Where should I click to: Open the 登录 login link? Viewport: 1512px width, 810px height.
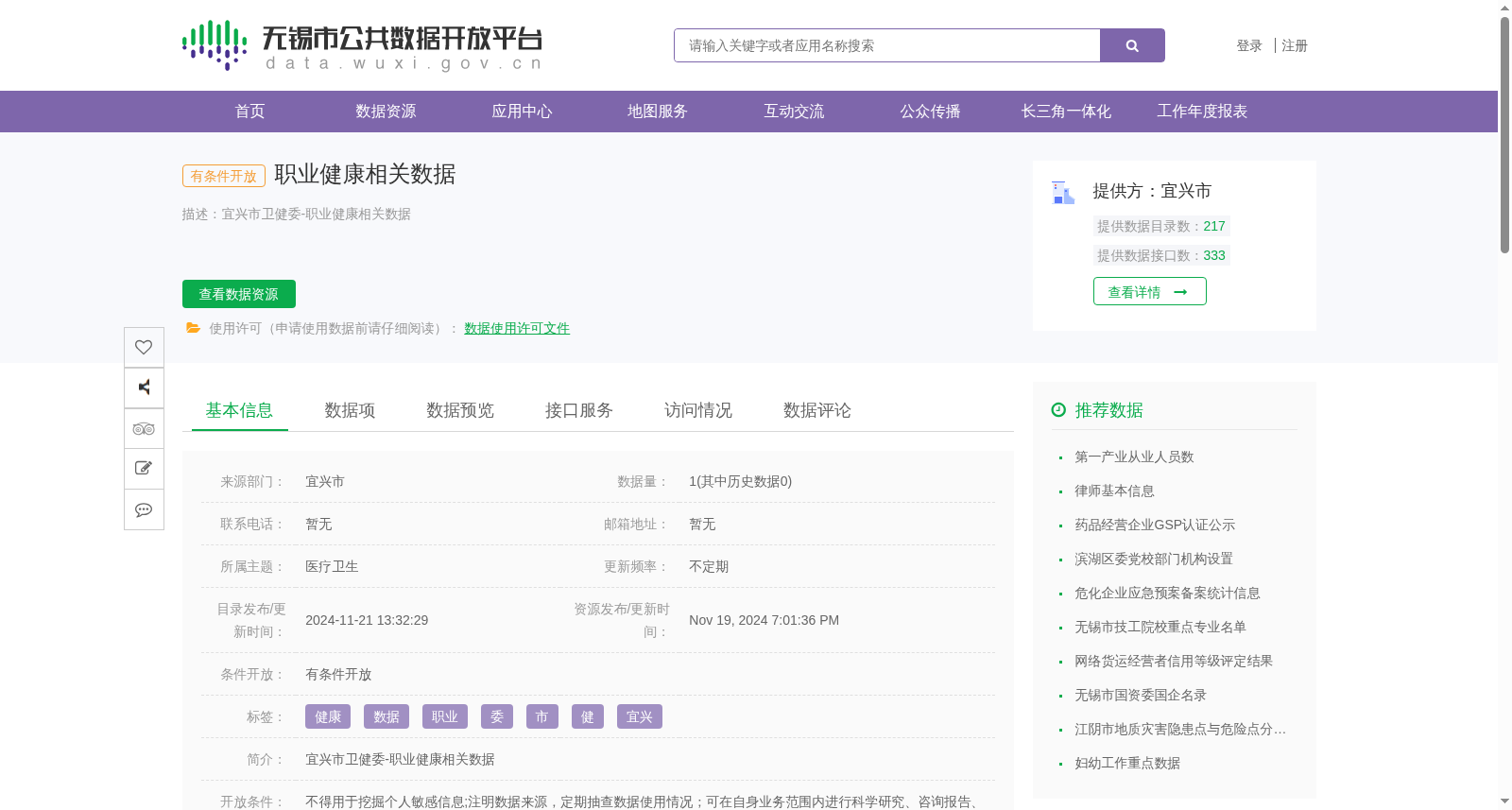(1249, 45)
